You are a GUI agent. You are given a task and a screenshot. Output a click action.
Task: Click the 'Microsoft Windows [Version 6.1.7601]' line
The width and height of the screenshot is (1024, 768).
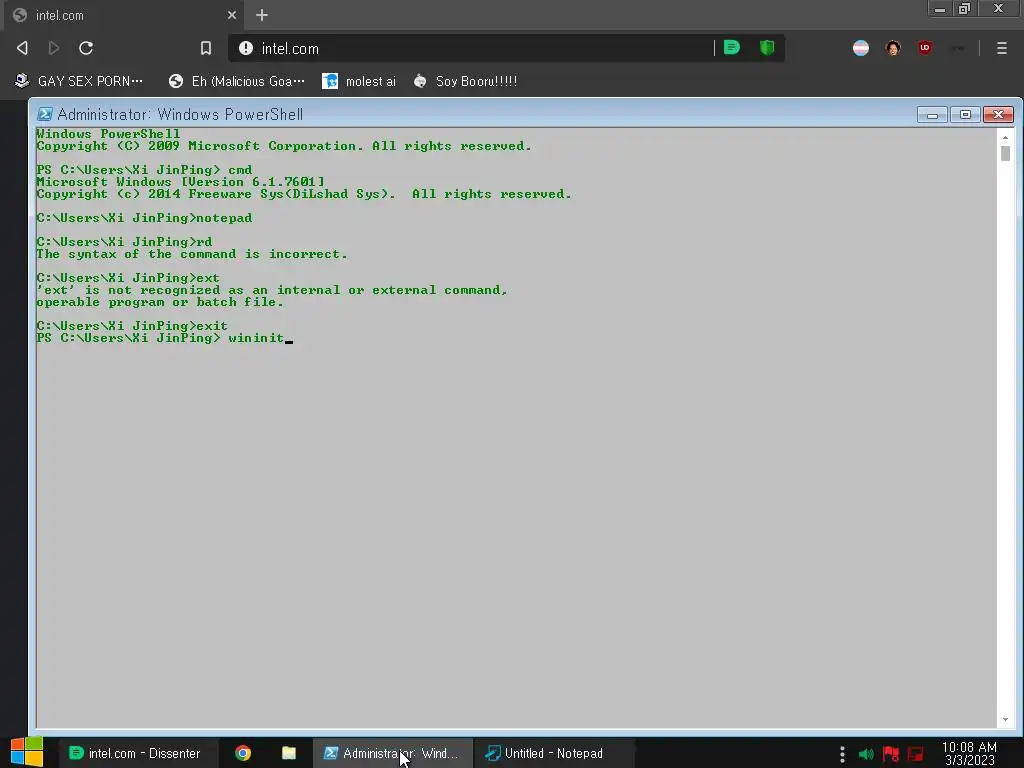(180, 182)
